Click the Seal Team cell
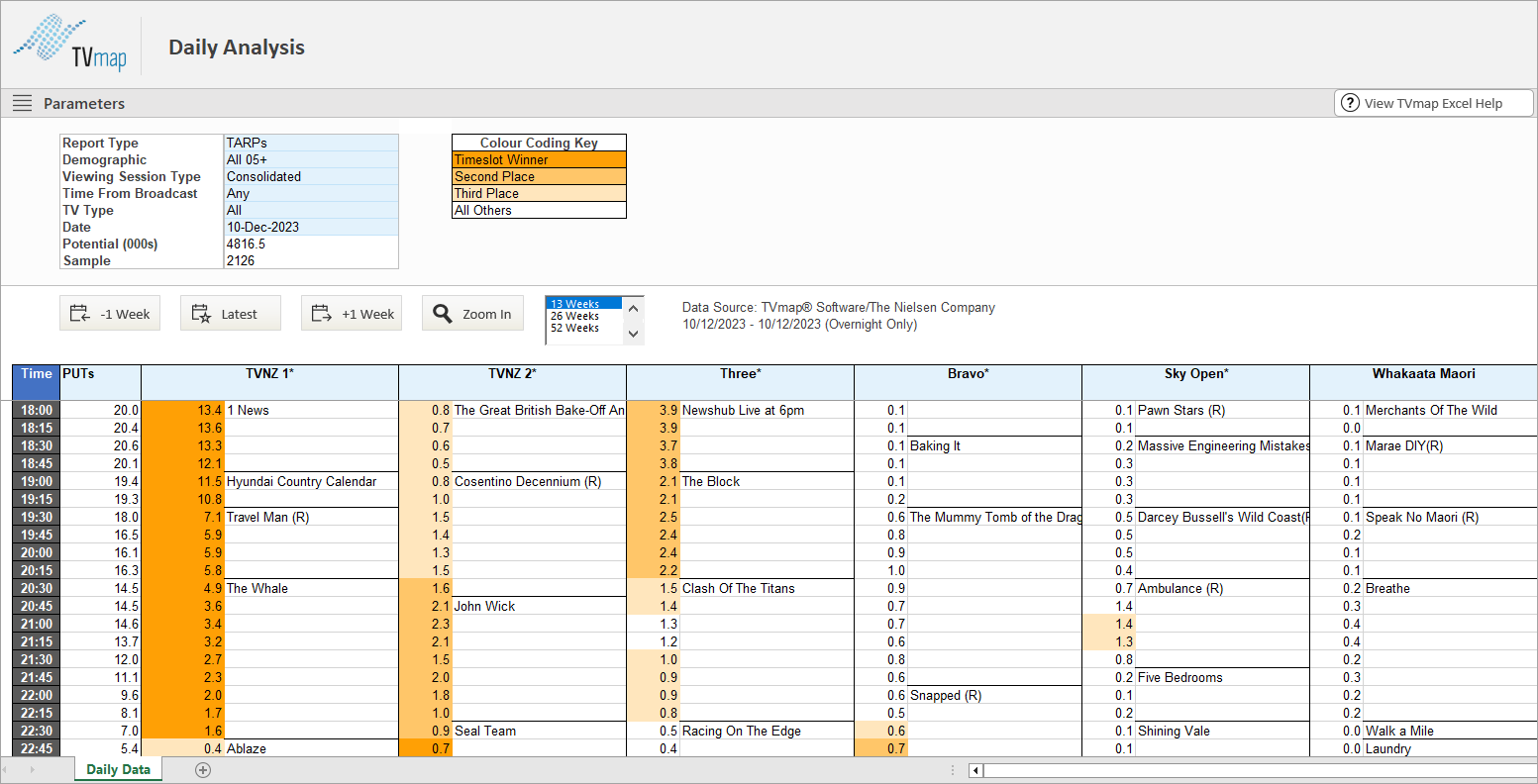This screenshot has height=784, width=1538. (x=539, y=731)
